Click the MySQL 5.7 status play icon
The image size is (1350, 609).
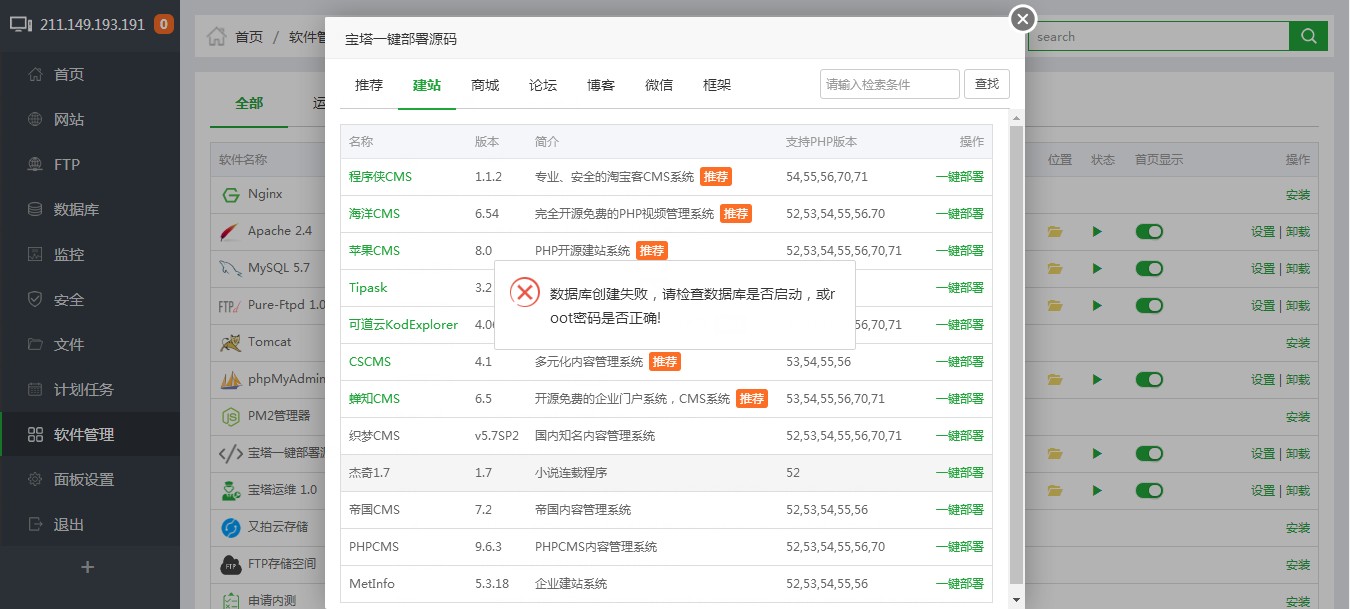click(x=1097, y=269)
